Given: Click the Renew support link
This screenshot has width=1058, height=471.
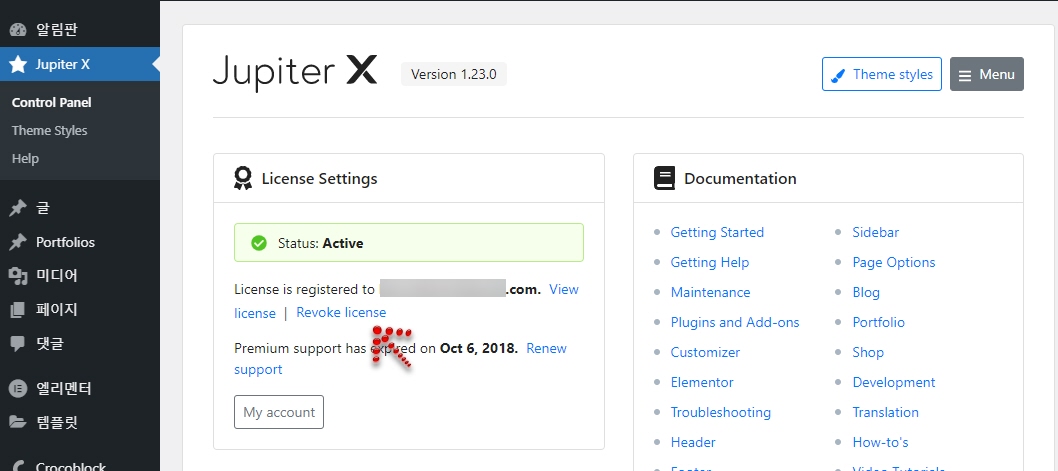Looking at the screenshot, I should (547, 348).
